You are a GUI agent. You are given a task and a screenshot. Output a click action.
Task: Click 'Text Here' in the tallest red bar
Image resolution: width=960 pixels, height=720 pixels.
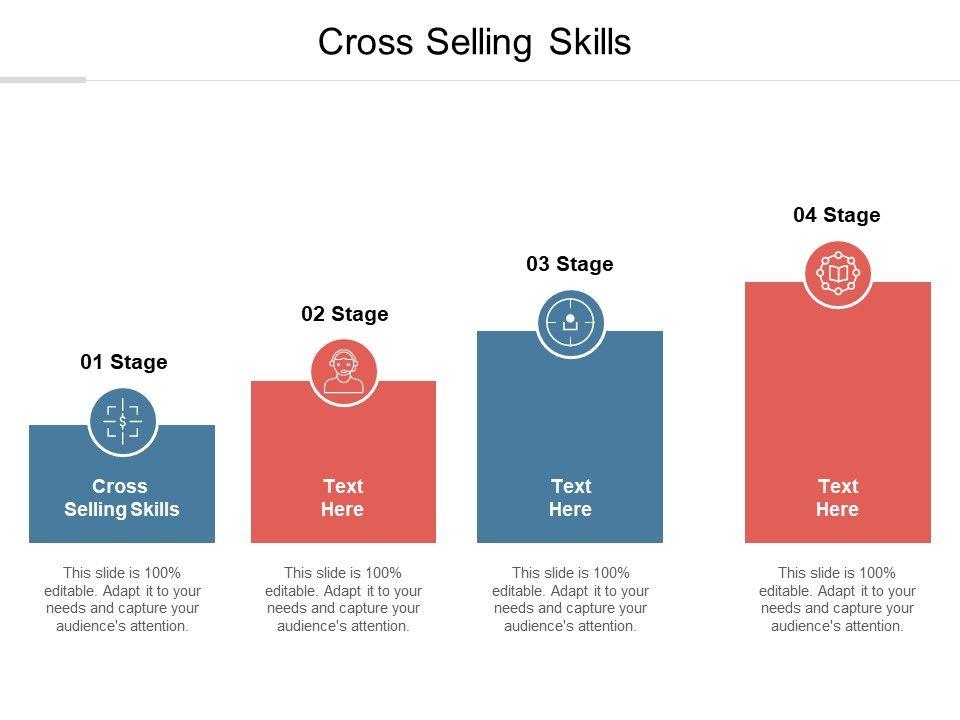[x=838, y=498]
